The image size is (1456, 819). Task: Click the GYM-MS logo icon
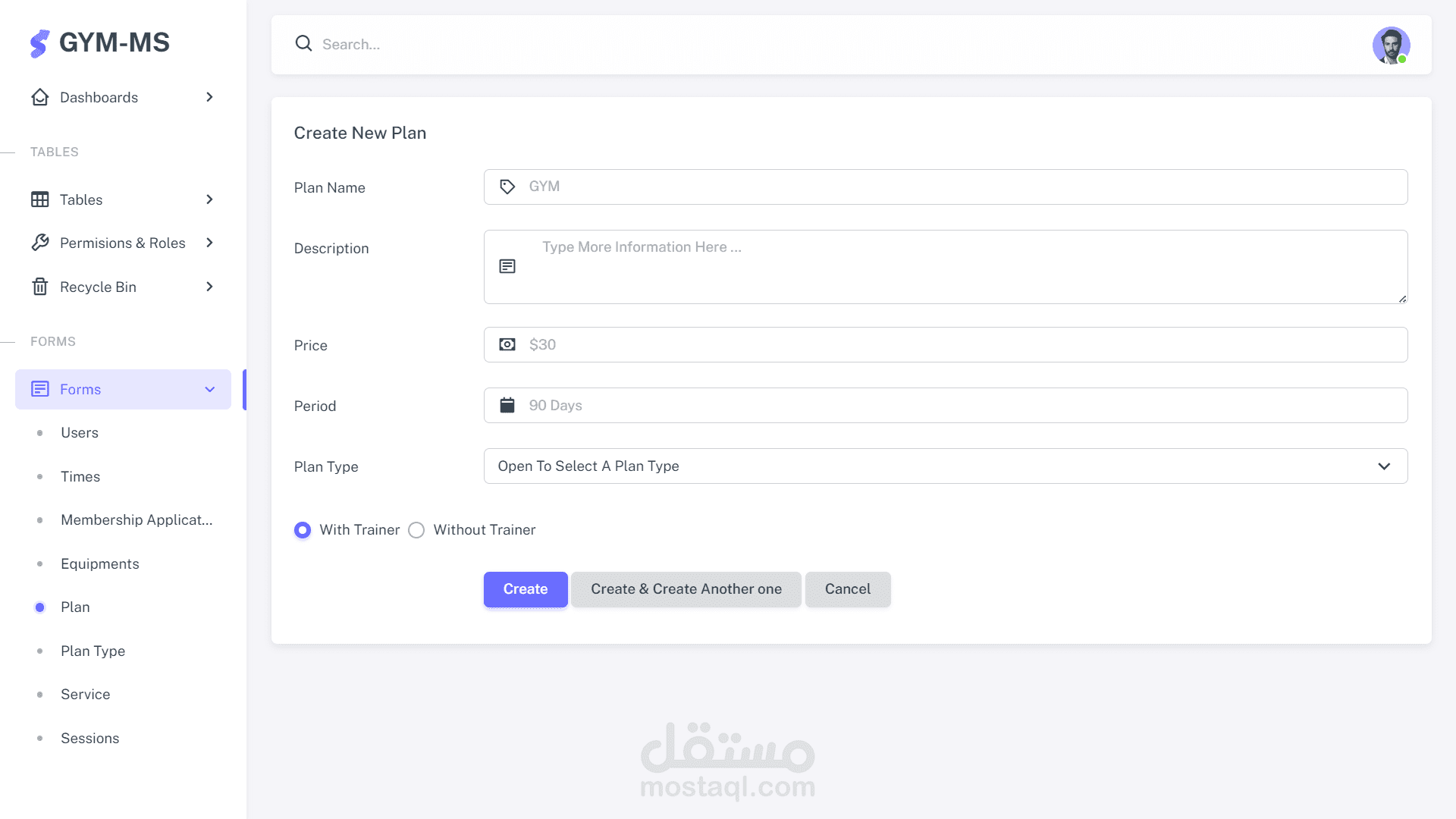click(39, 43)
